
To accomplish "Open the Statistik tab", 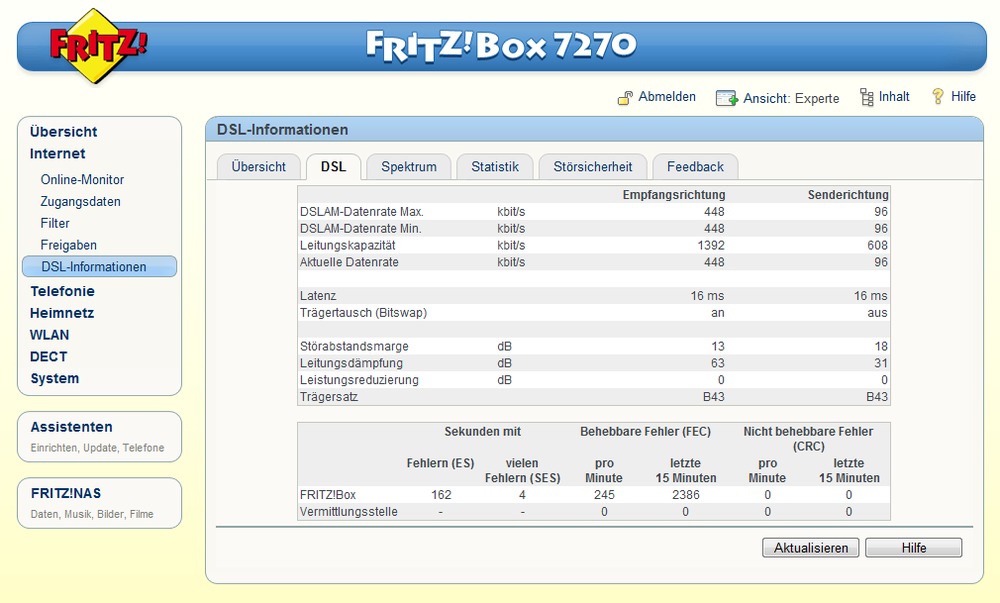I will point(495,167).
